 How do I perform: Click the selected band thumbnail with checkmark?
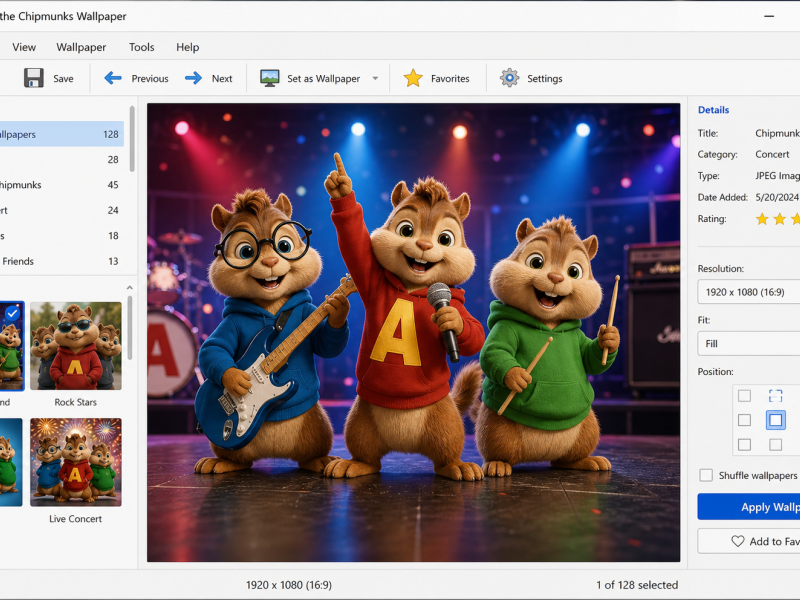coord(11,346)
